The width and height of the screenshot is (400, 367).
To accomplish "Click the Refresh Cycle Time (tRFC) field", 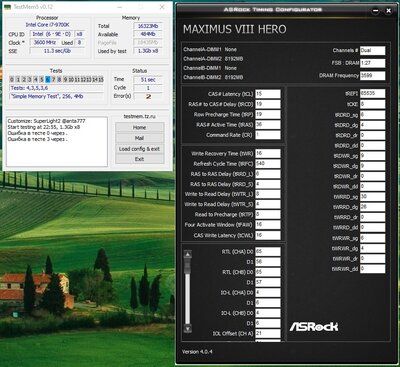I will [x=268, y=164].
